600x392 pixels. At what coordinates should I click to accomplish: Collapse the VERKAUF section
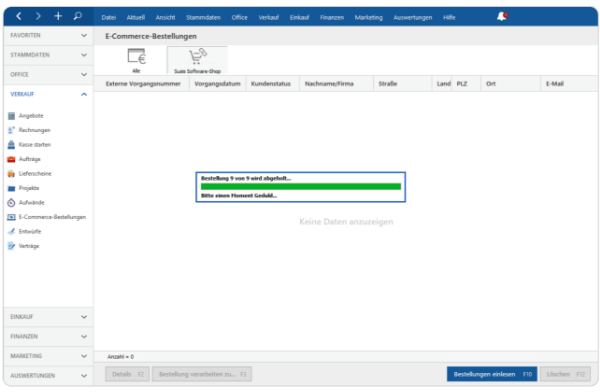(x=48, y=94)
